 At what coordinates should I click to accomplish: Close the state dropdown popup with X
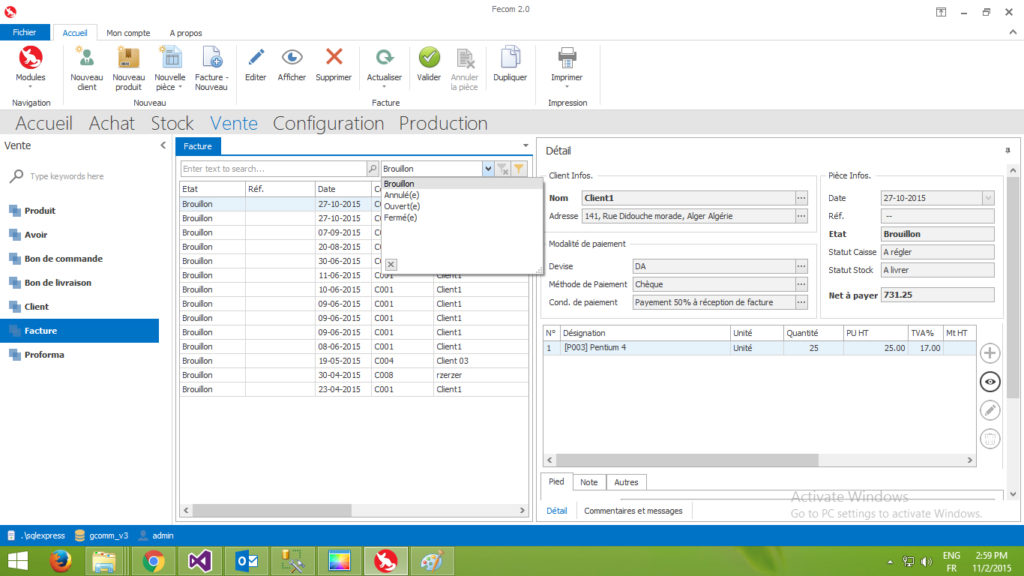click(391, 264)
